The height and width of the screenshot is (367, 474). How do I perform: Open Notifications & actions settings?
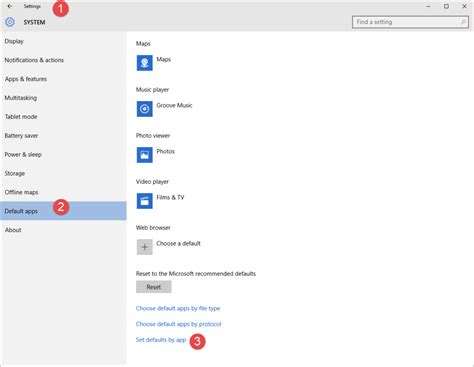(63, 60)
